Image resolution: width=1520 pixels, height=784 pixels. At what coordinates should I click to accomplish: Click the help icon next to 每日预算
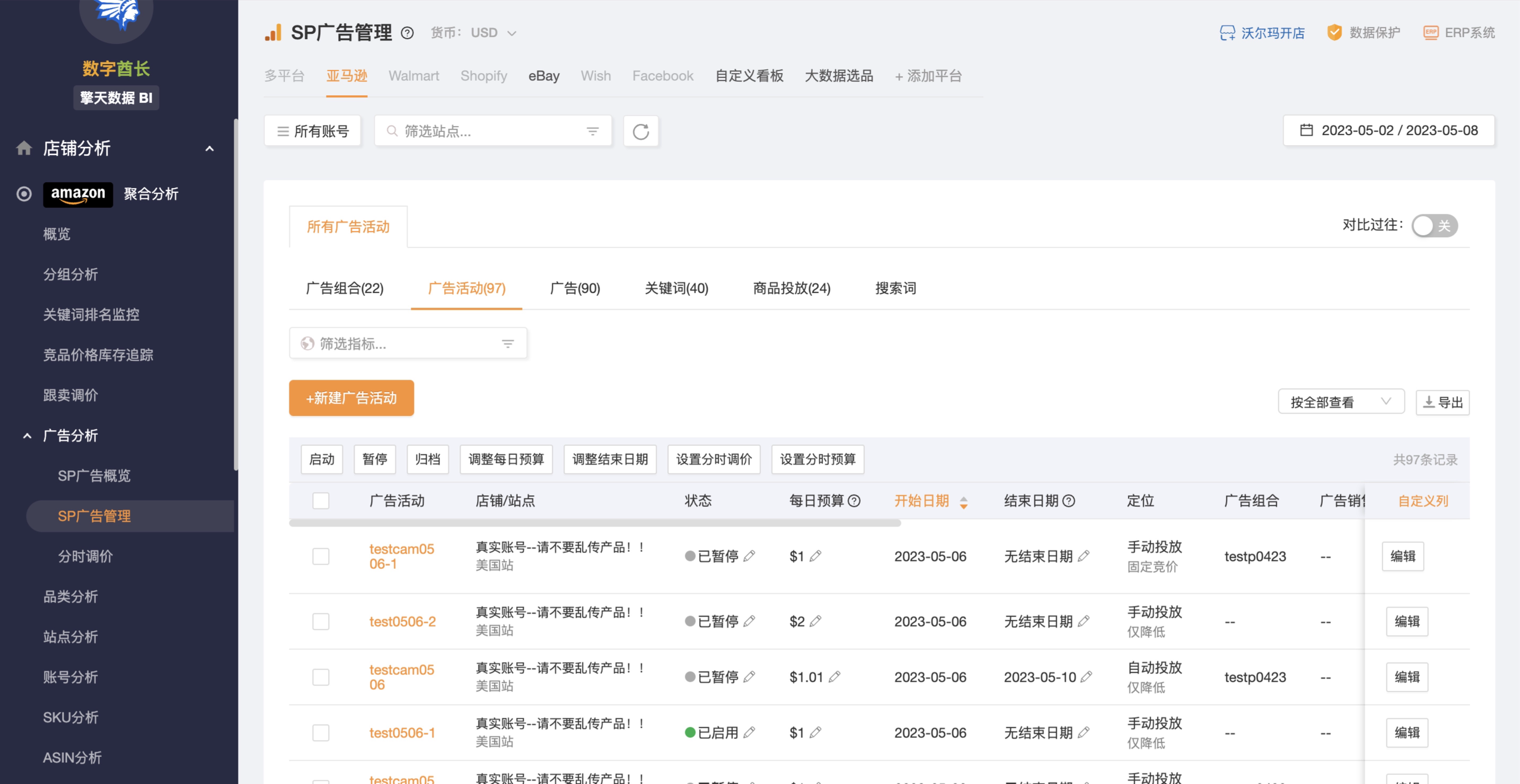(x=854, y=501)
